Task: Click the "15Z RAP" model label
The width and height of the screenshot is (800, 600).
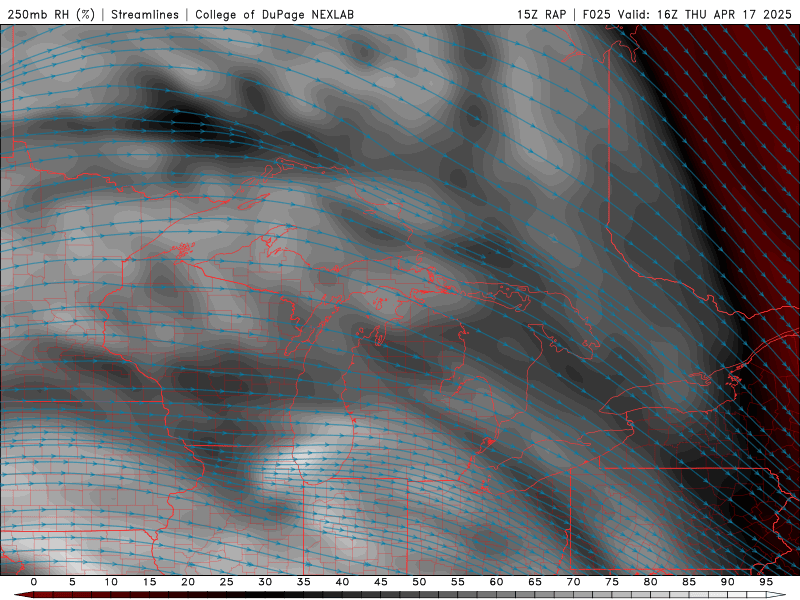Action: [x=541, y=14]
